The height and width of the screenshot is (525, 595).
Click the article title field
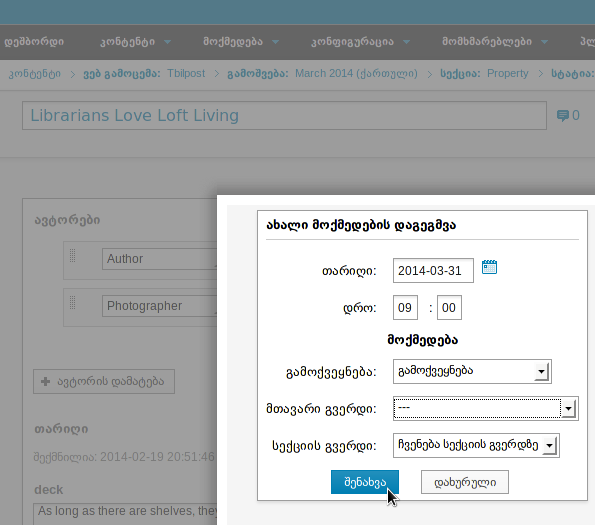click(284, 115)
